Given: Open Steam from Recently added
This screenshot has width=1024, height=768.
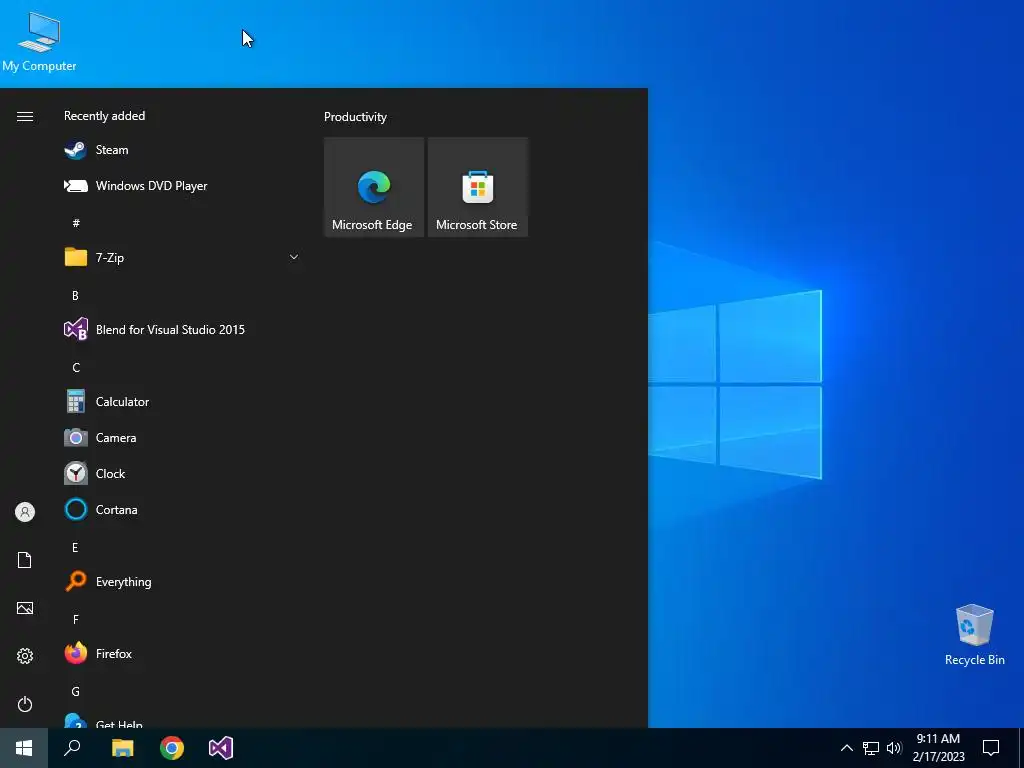Looking at the screenshot, I should tap(181, 150).
